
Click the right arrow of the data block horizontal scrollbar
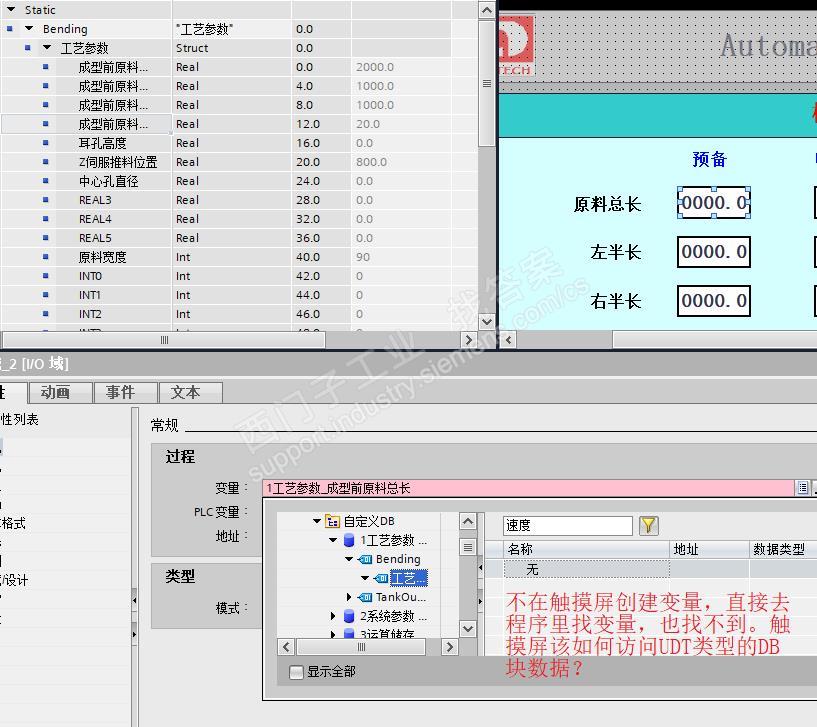click(468, 340)
